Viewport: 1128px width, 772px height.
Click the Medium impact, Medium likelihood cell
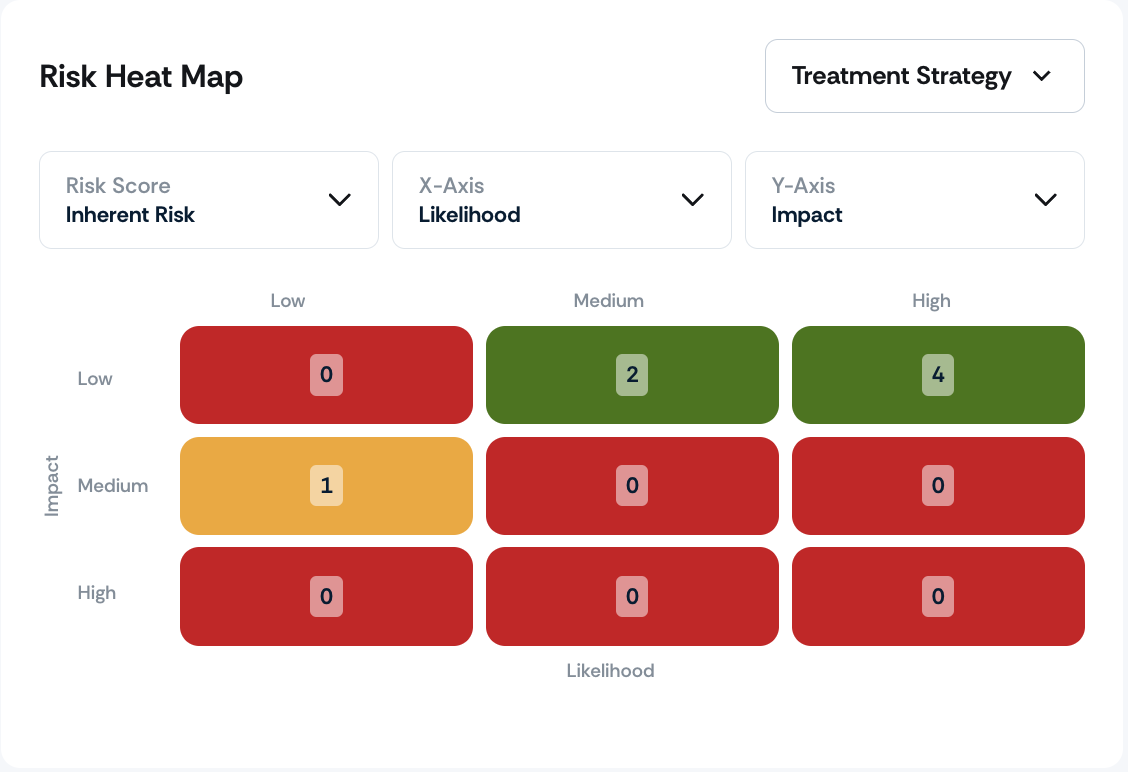(632, 486)
